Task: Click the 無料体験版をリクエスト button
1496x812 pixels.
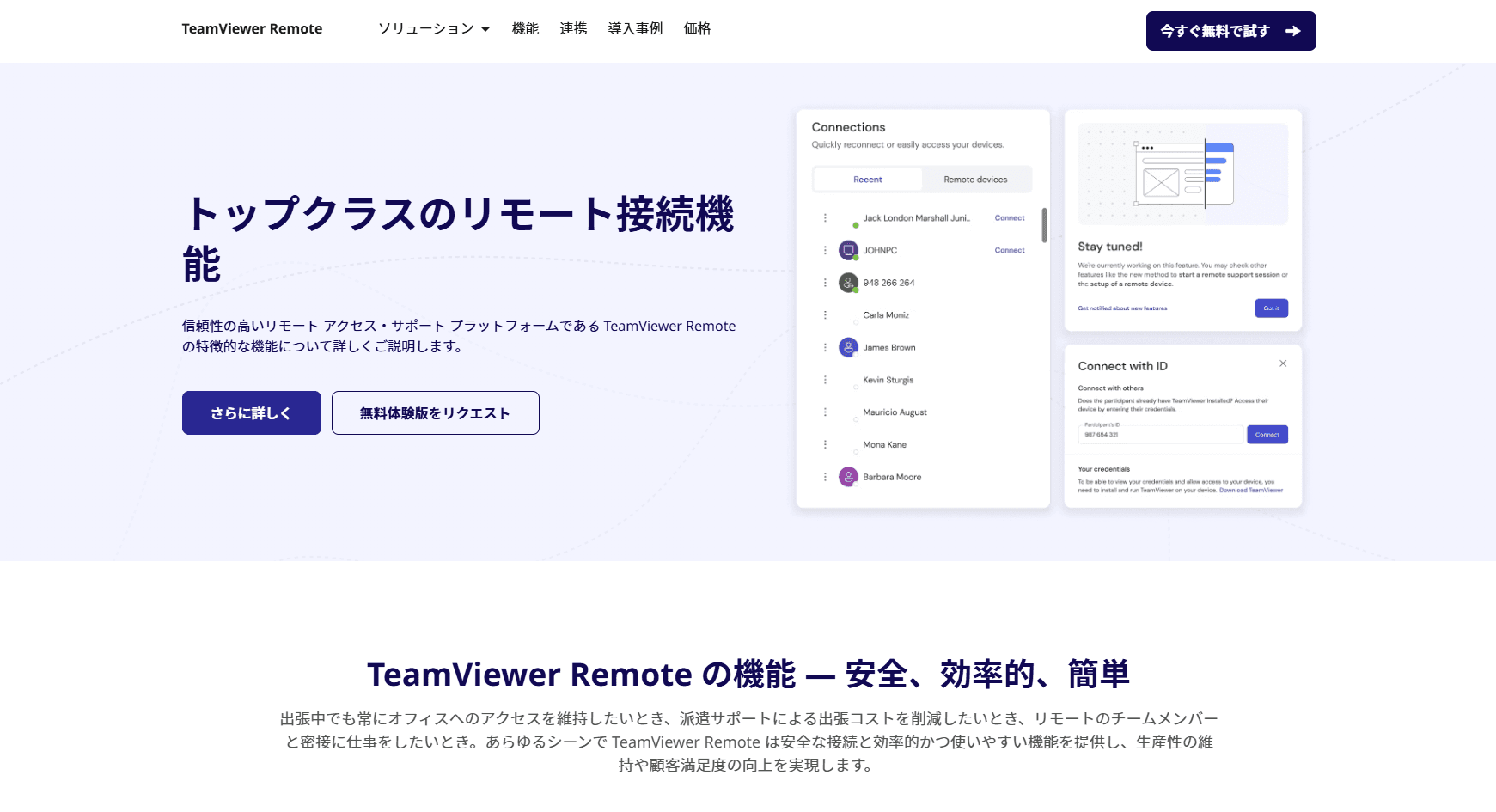Action: tap(436, 413)
